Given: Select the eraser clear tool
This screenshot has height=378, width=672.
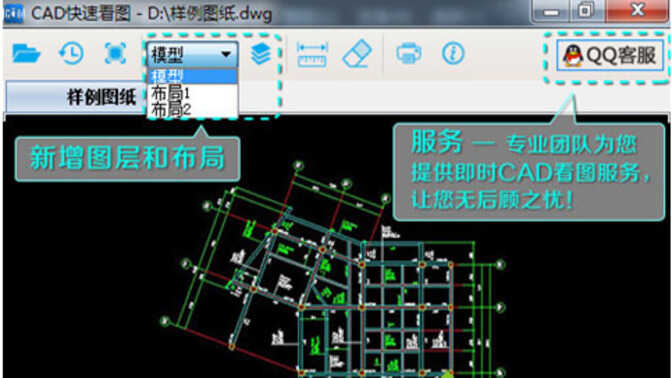Looking at the screenshot, I should coord(357,54).
